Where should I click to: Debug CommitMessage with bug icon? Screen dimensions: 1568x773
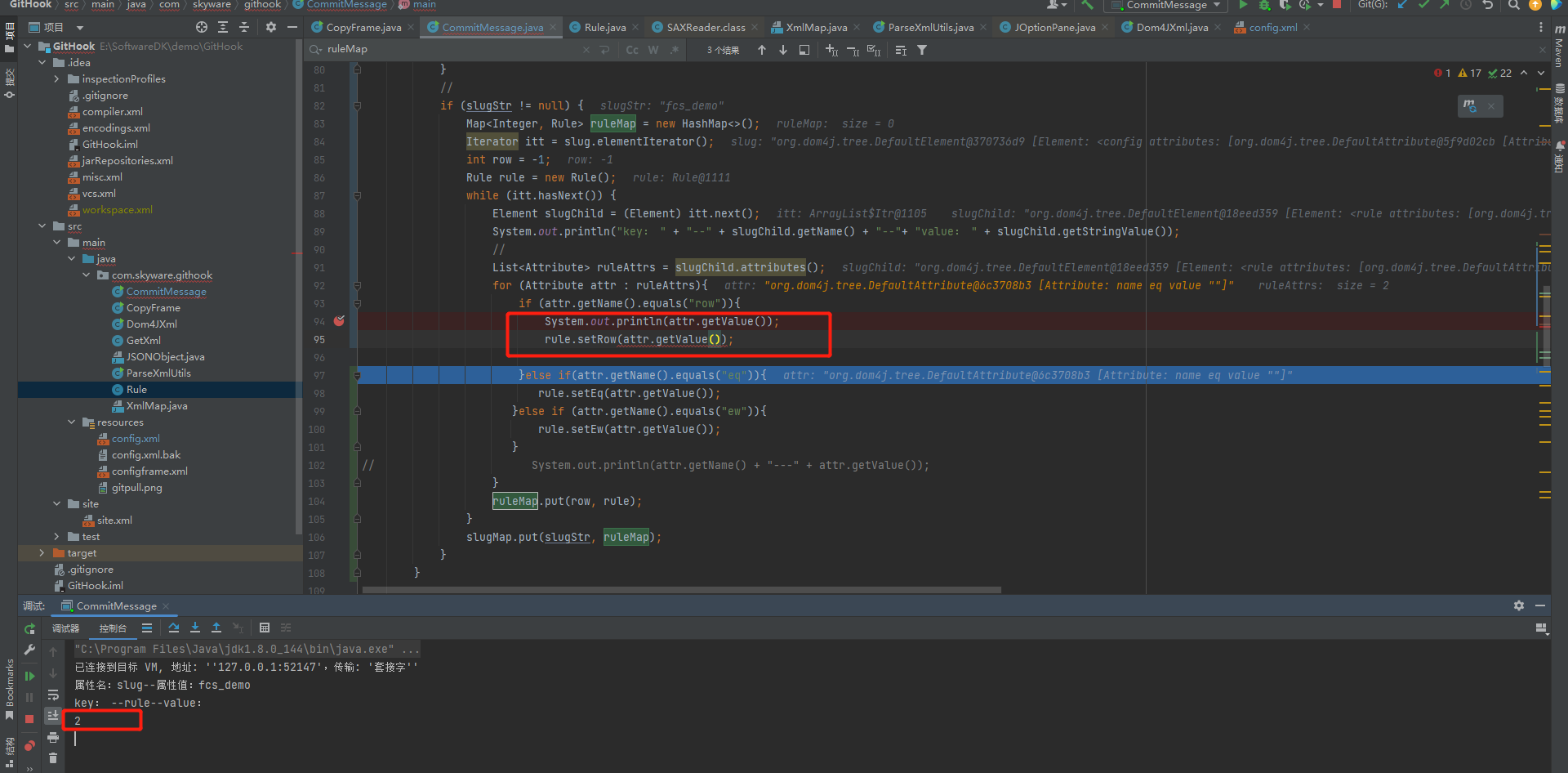pos(1264,5)
